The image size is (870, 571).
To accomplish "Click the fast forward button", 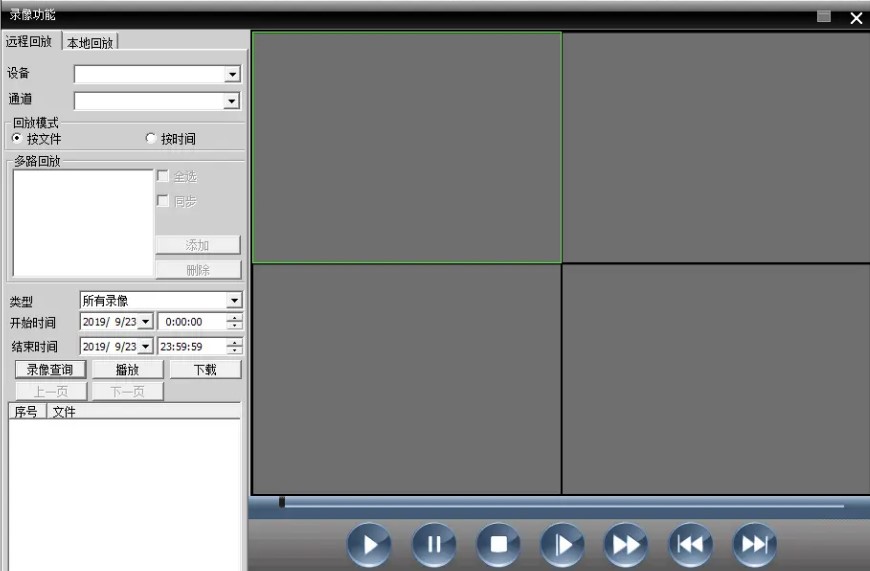I will 626,544.
